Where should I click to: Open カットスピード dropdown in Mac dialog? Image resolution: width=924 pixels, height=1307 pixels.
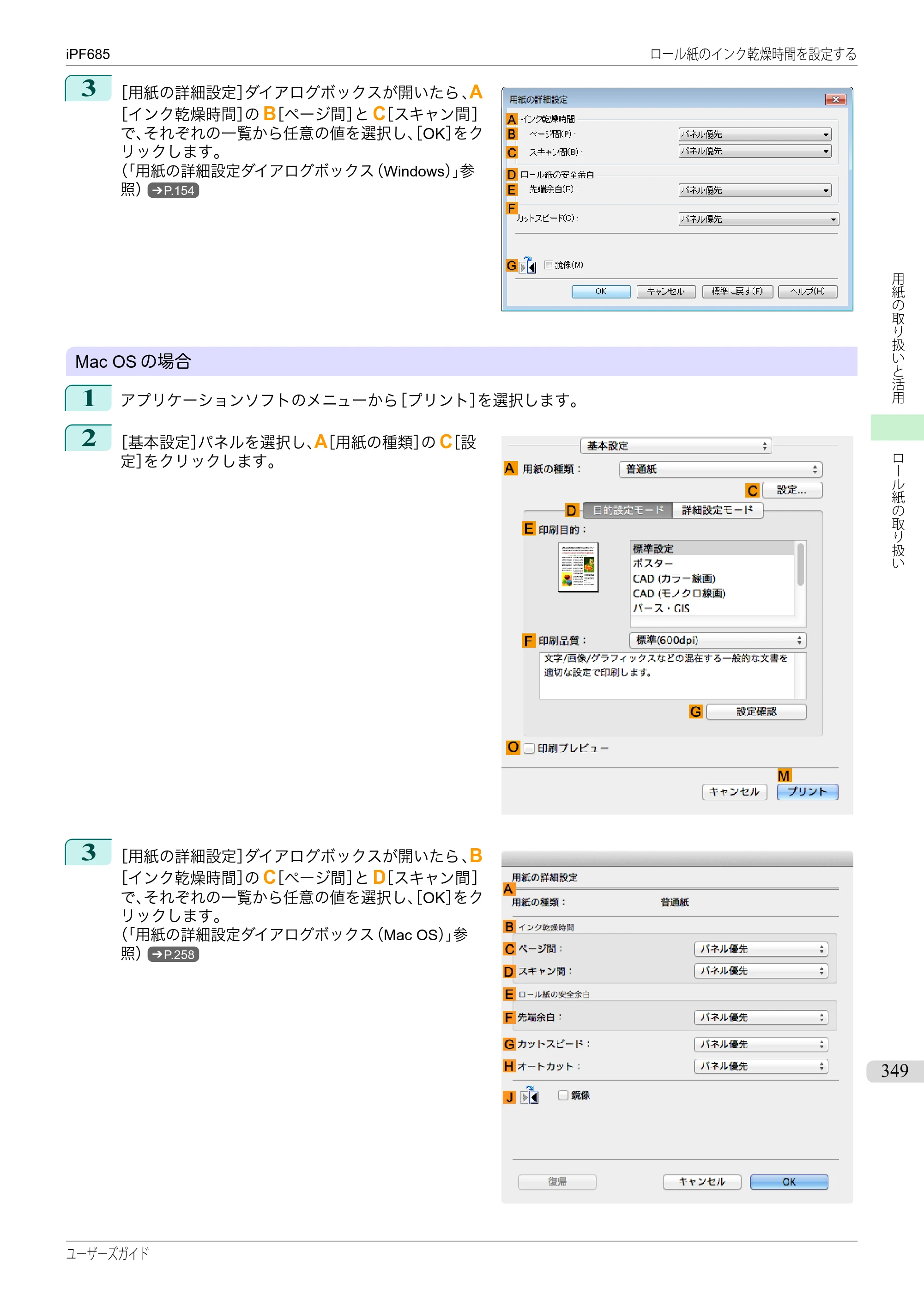tap(761, 1044)
